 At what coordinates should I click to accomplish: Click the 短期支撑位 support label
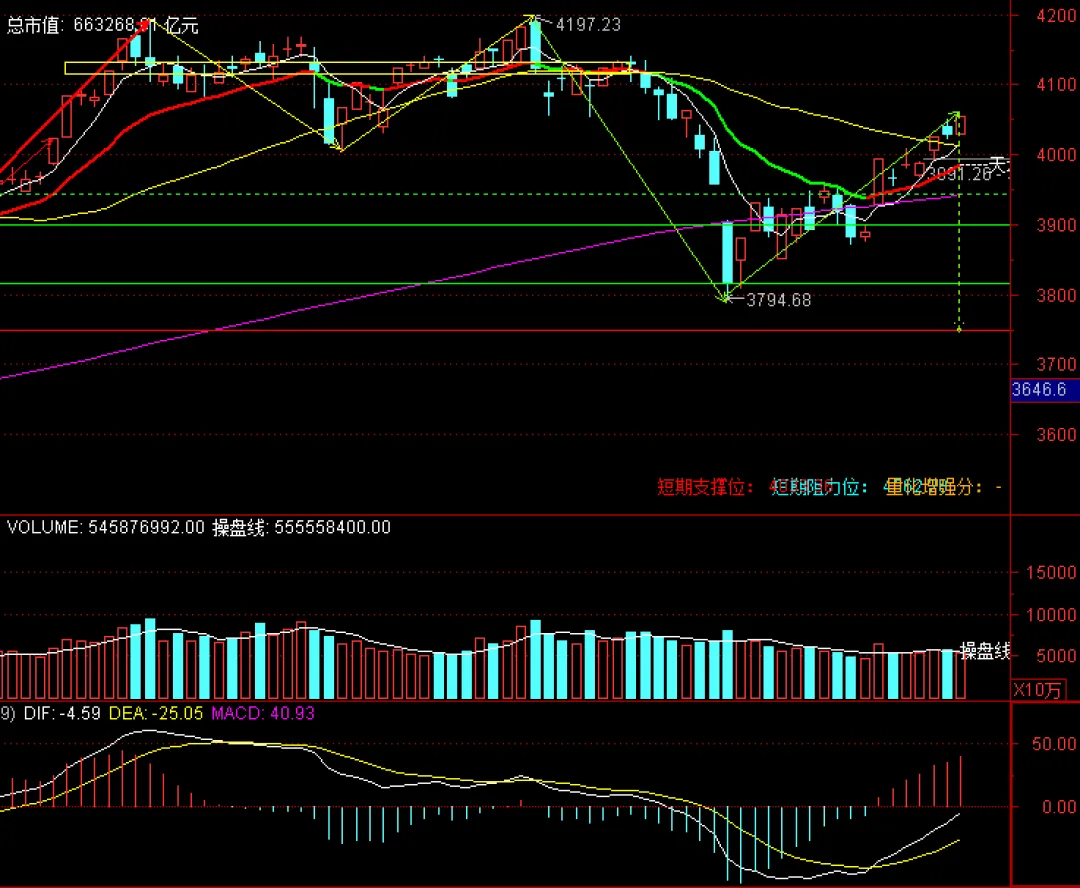point(705,487)
